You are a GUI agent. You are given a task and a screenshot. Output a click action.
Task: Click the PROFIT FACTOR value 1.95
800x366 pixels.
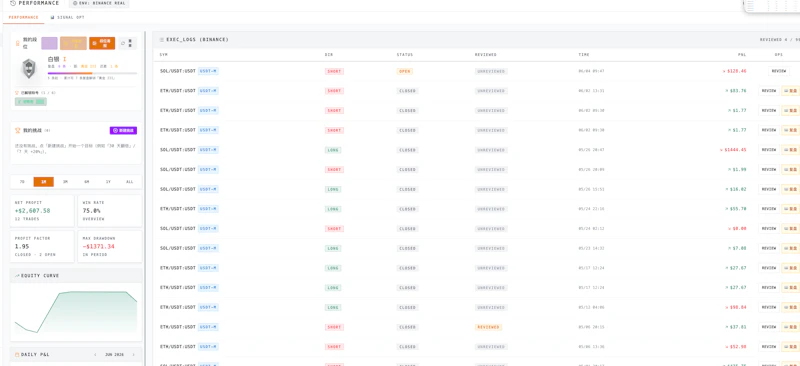(22, 247)
